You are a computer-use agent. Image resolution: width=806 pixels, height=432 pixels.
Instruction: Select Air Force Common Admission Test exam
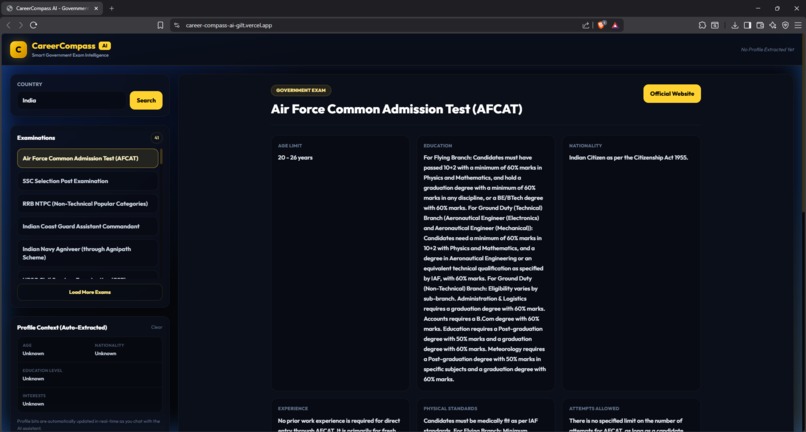click(87, 158)
